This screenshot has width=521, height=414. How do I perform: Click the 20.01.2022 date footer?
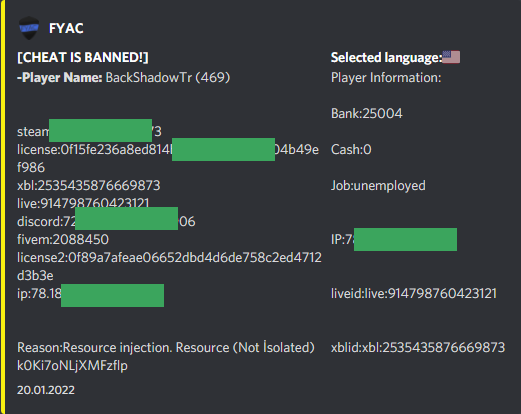[46, 390]
